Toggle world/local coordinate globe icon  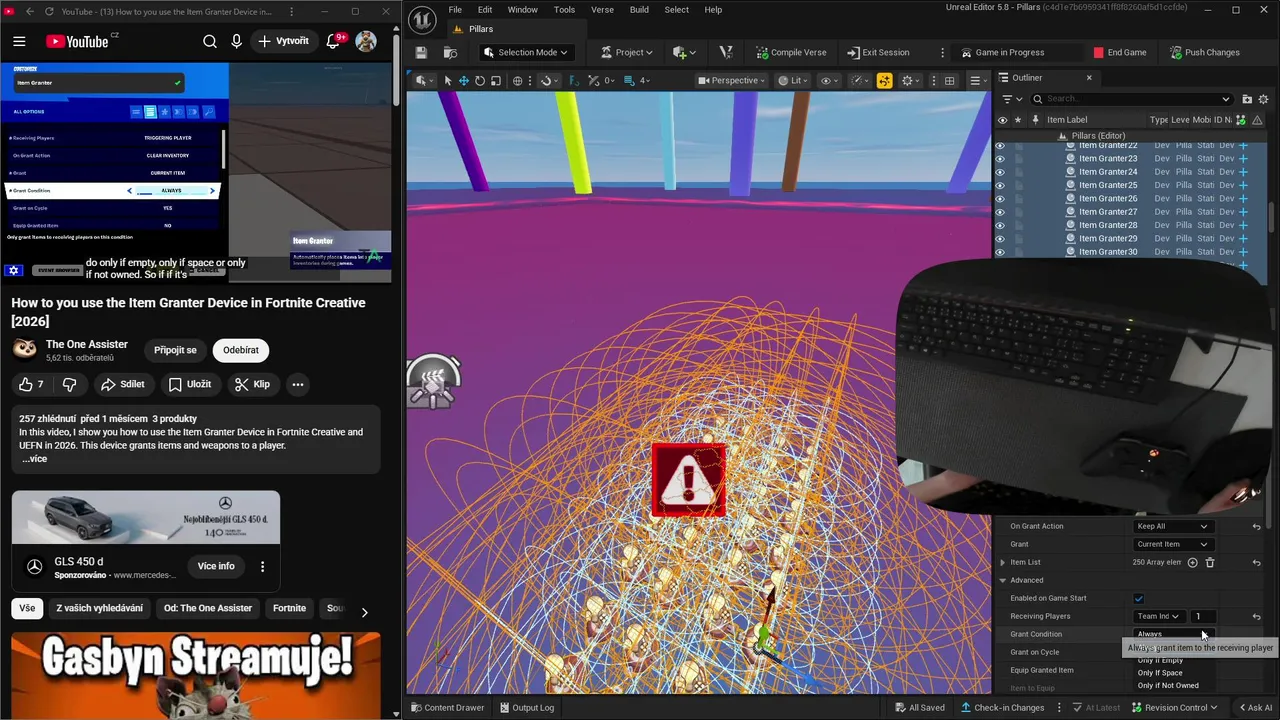pos(518,80)
